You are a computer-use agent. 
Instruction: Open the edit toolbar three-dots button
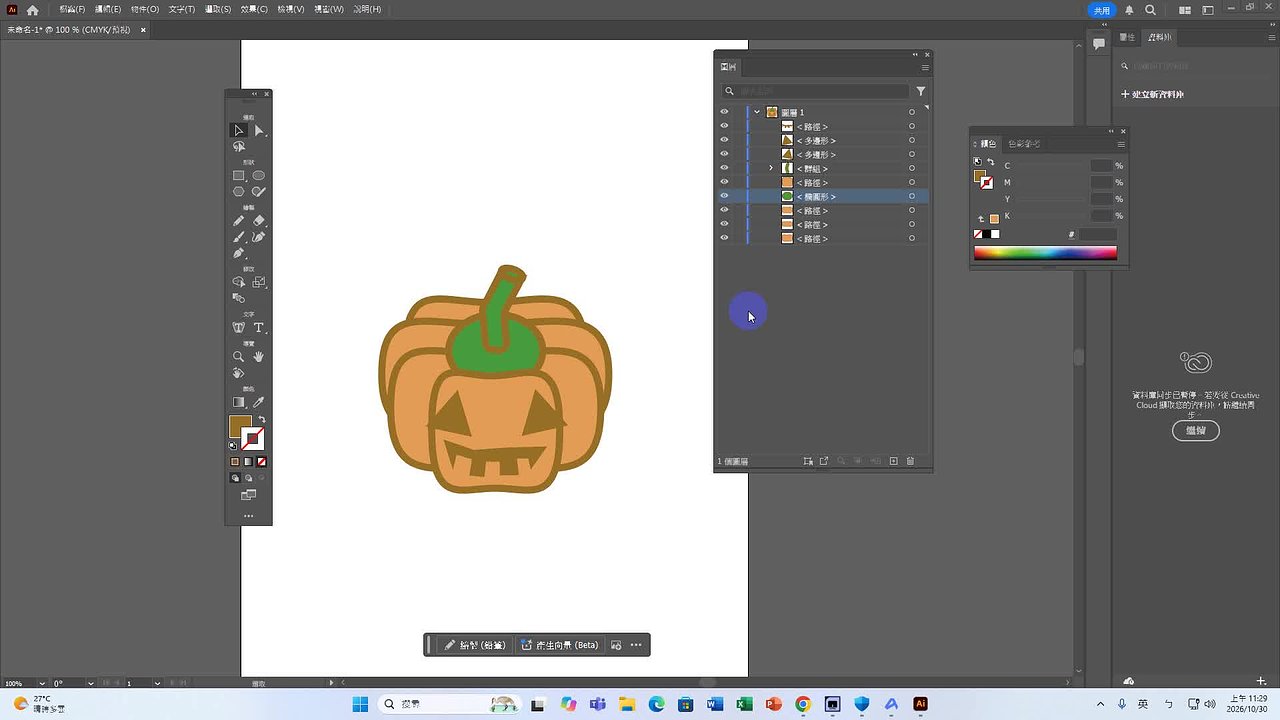(x=249, y=516)
